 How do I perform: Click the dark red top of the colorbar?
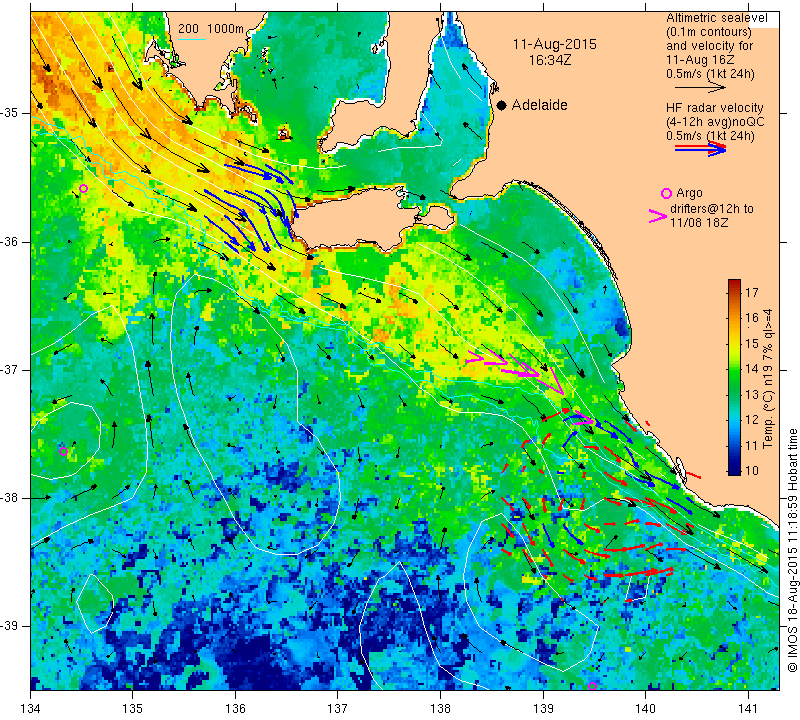pos(734,283)
